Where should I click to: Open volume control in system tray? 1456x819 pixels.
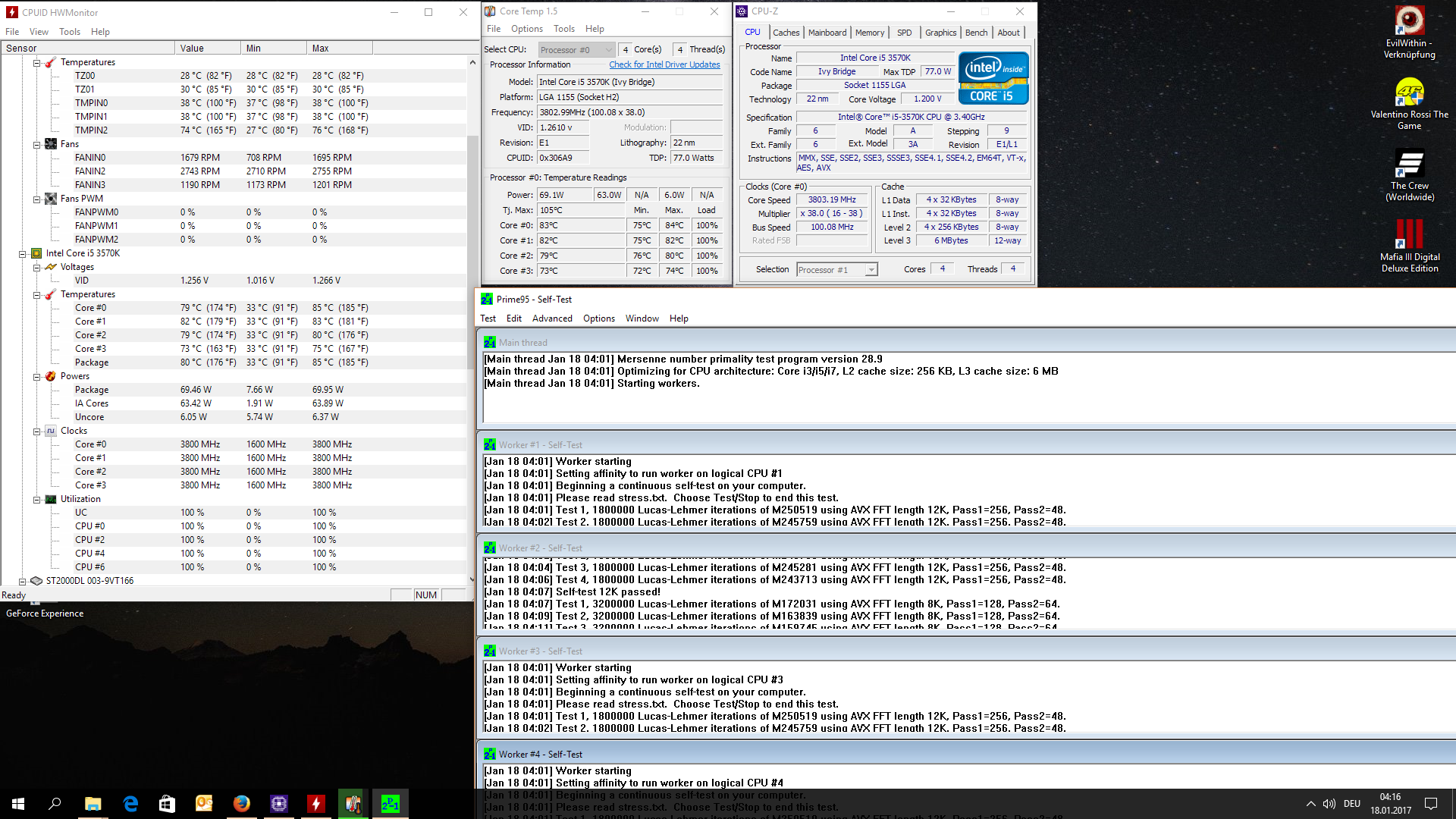1329,803
